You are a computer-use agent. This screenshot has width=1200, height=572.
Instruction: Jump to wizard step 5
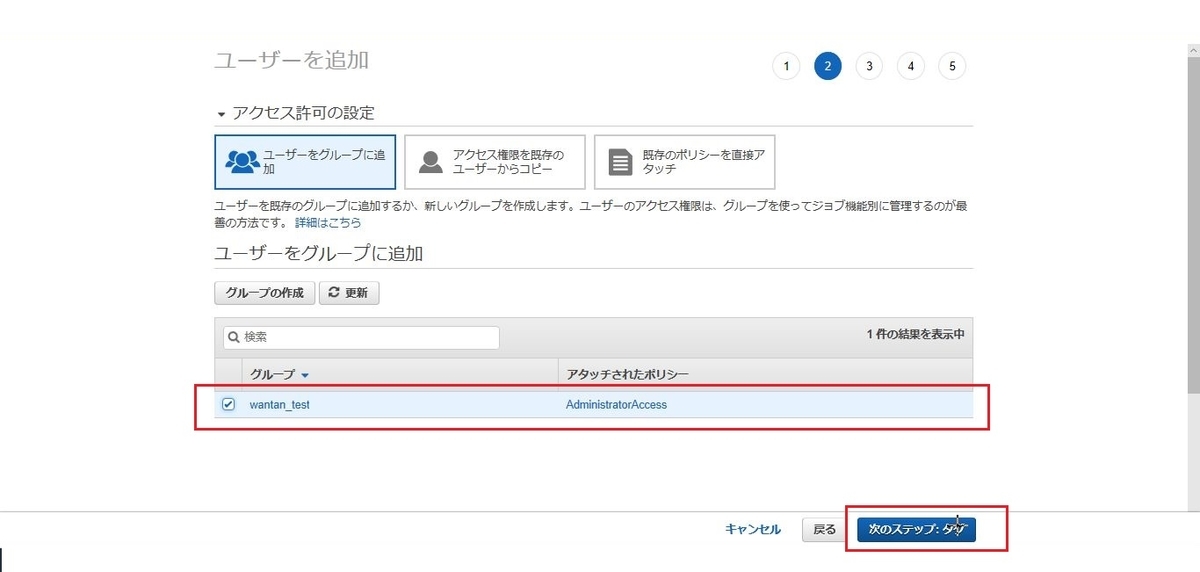coord(952,66)
